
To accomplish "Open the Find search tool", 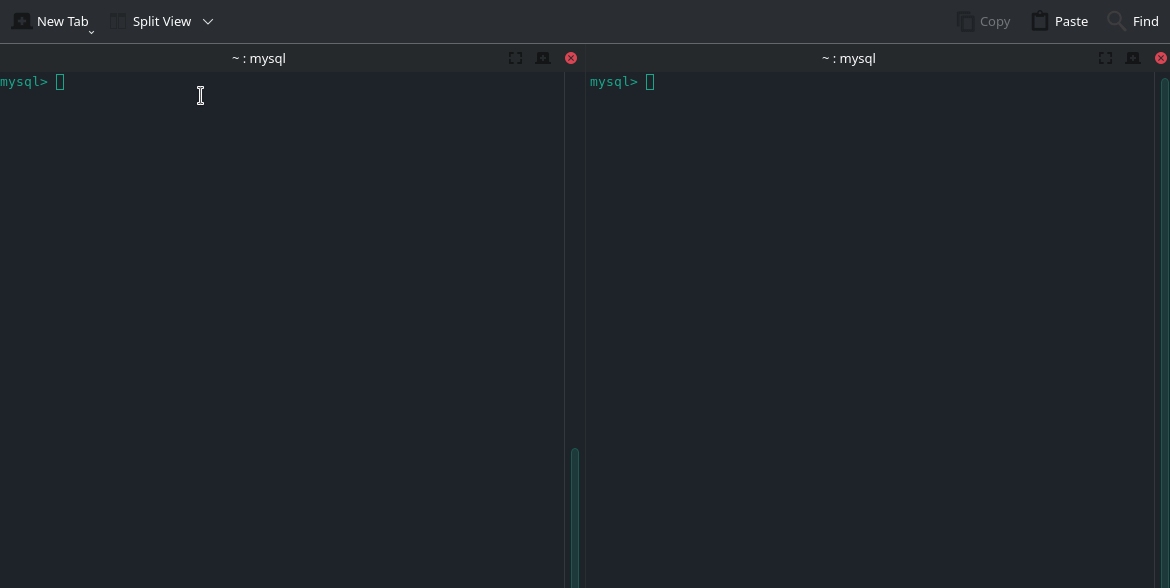I will pos(1133,22).
